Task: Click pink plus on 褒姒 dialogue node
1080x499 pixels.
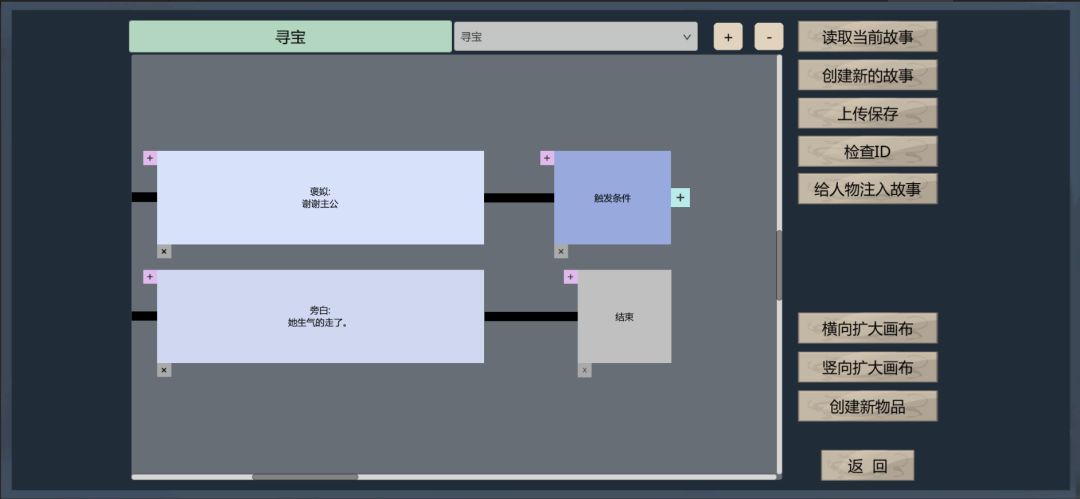Action: click(149, 158)
